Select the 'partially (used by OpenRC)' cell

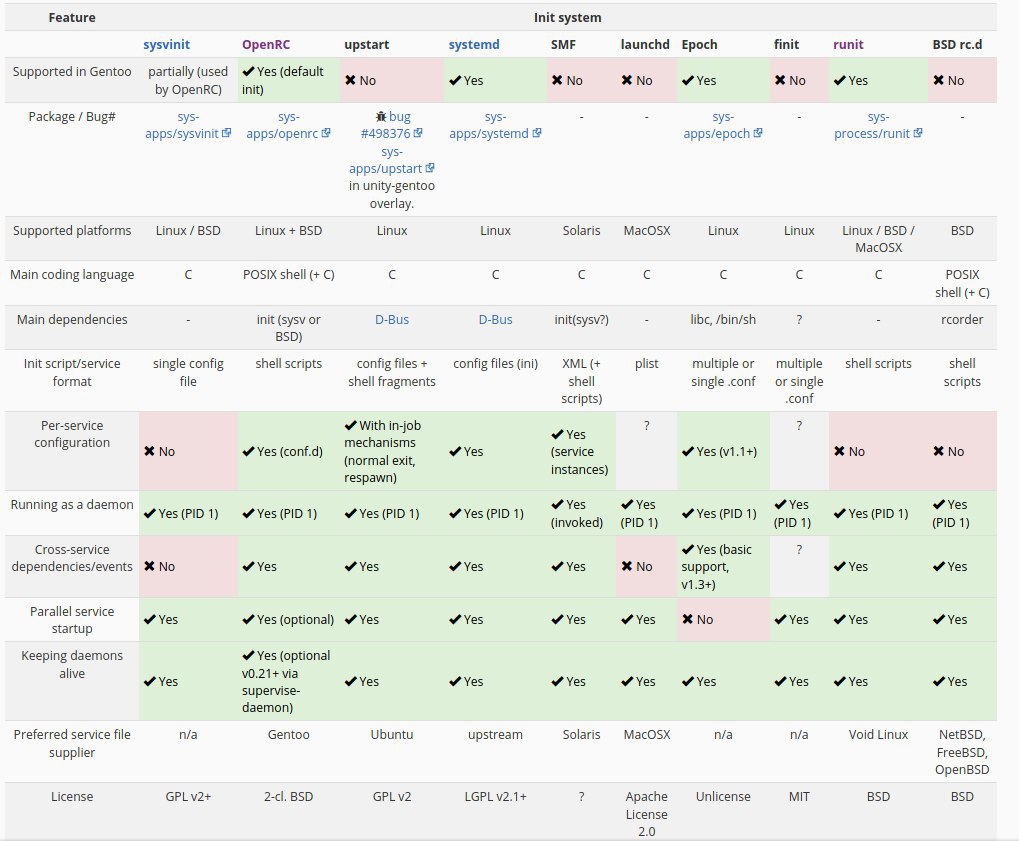[x=188, y=80]
